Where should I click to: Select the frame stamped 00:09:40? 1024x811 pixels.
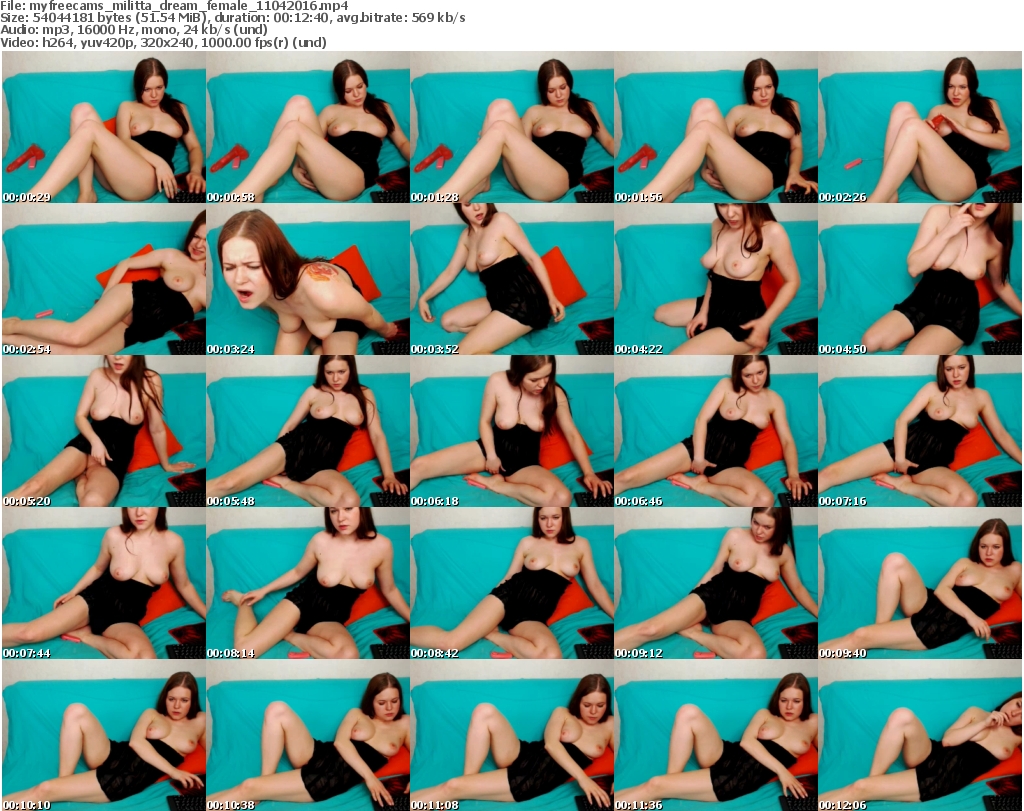click(x=920, y=582)
